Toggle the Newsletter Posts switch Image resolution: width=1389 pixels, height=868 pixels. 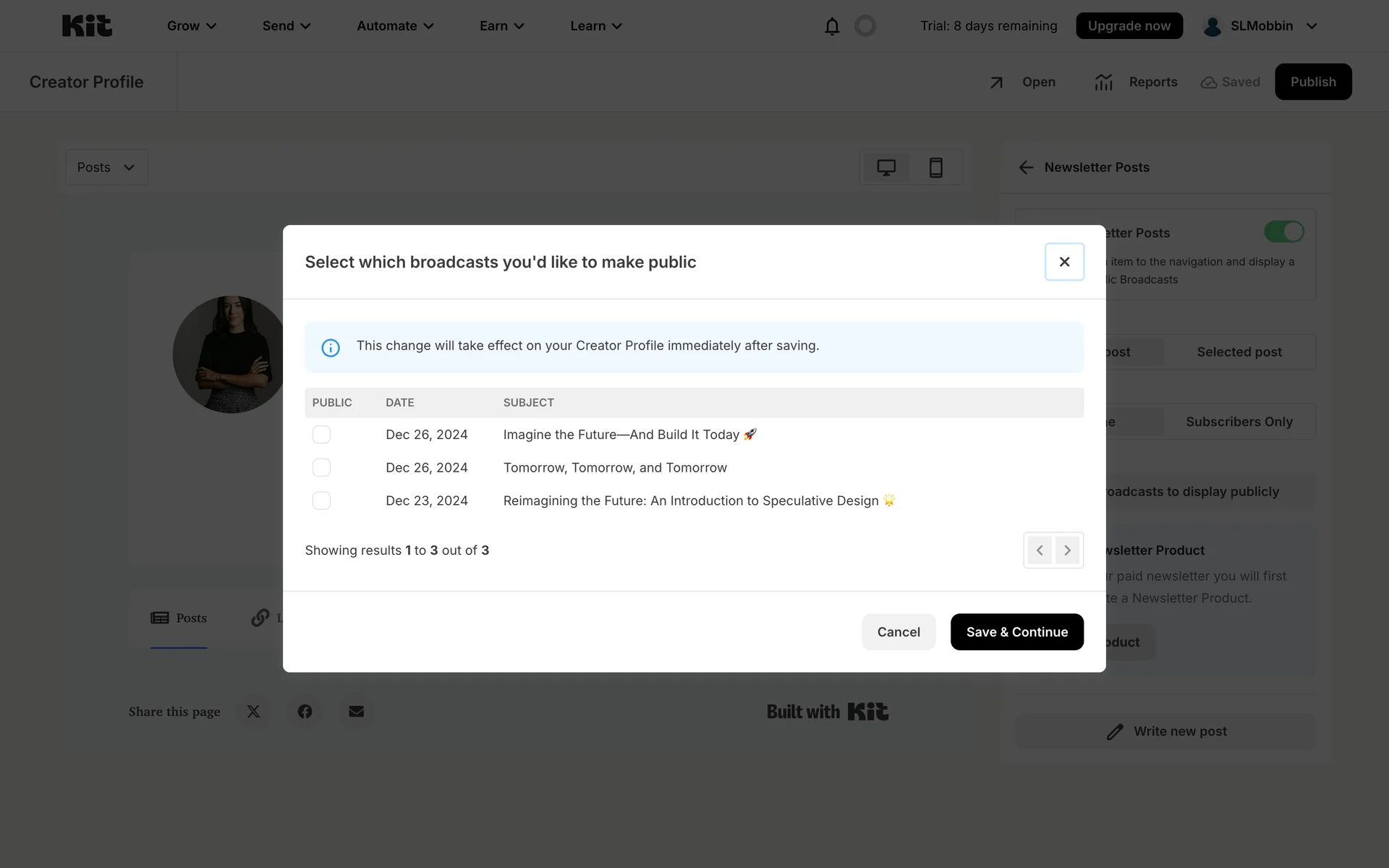(x=1283, y=232)
